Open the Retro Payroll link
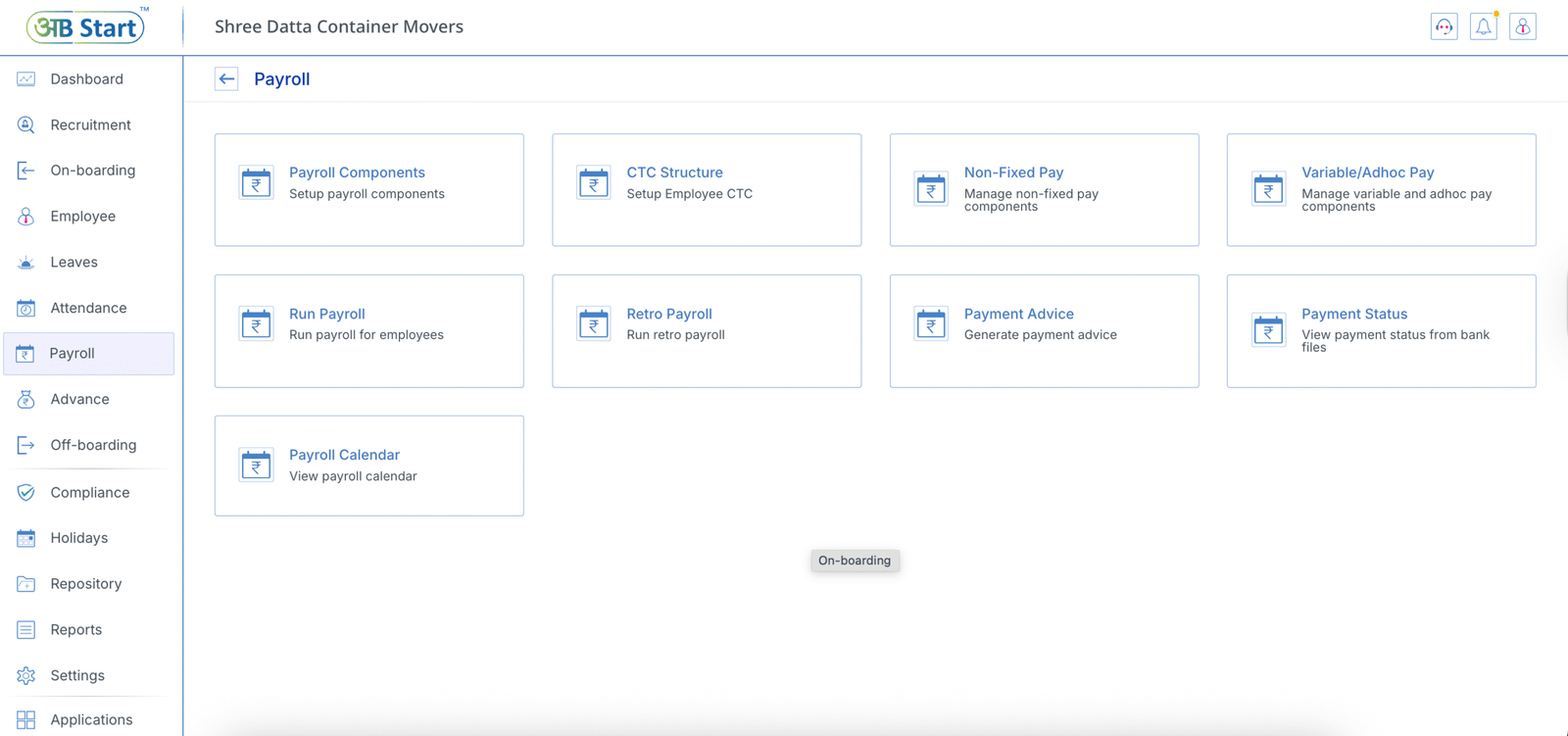The height and width of the screenshot is (736, 1568). [x=668, y=314]
